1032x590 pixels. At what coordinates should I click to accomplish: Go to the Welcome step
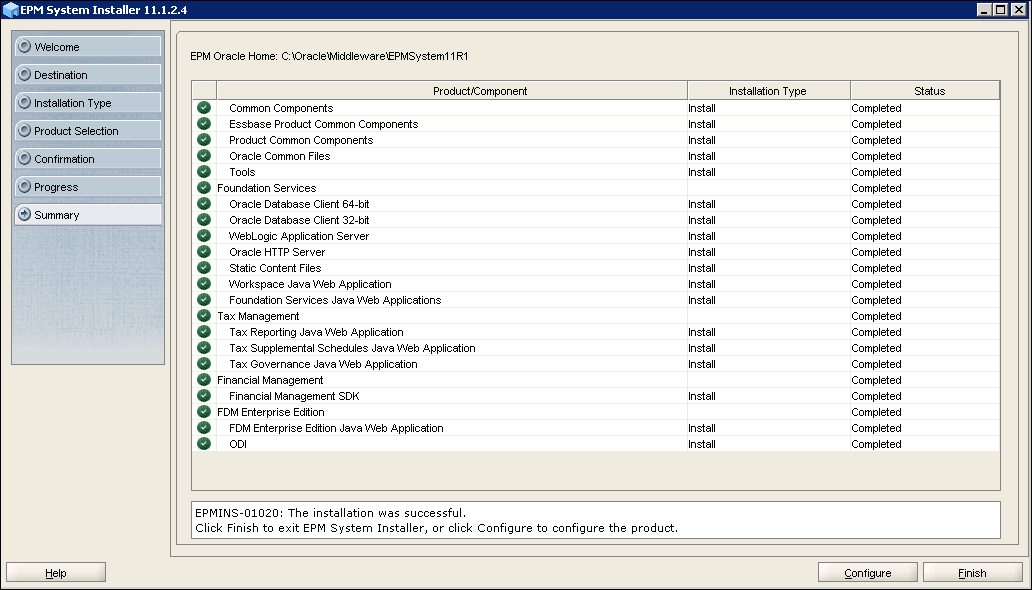coord(88,47)
